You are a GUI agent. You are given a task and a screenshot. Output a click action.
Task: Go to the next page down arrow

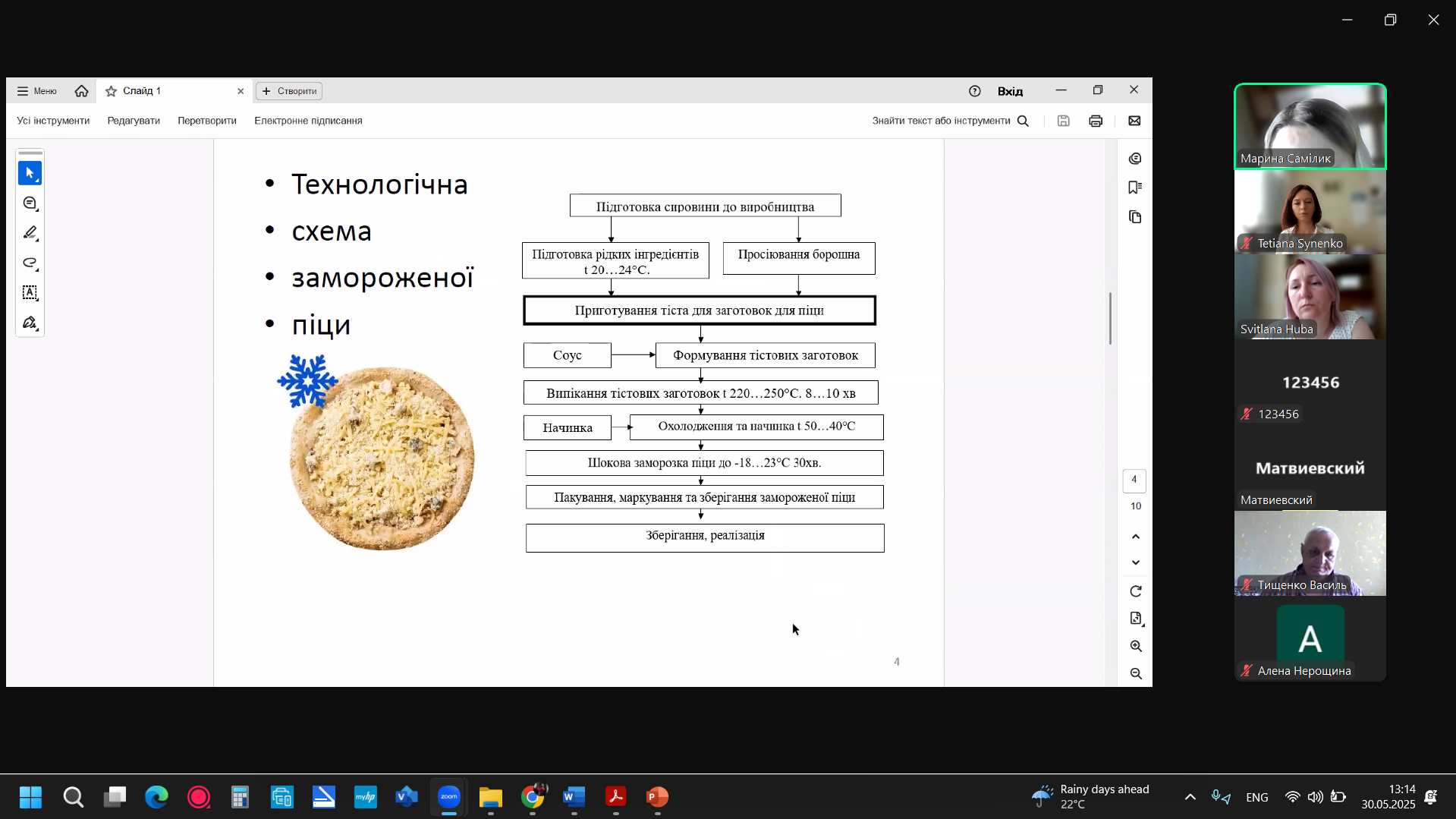pyautogui.click(x=1136, y=562)
